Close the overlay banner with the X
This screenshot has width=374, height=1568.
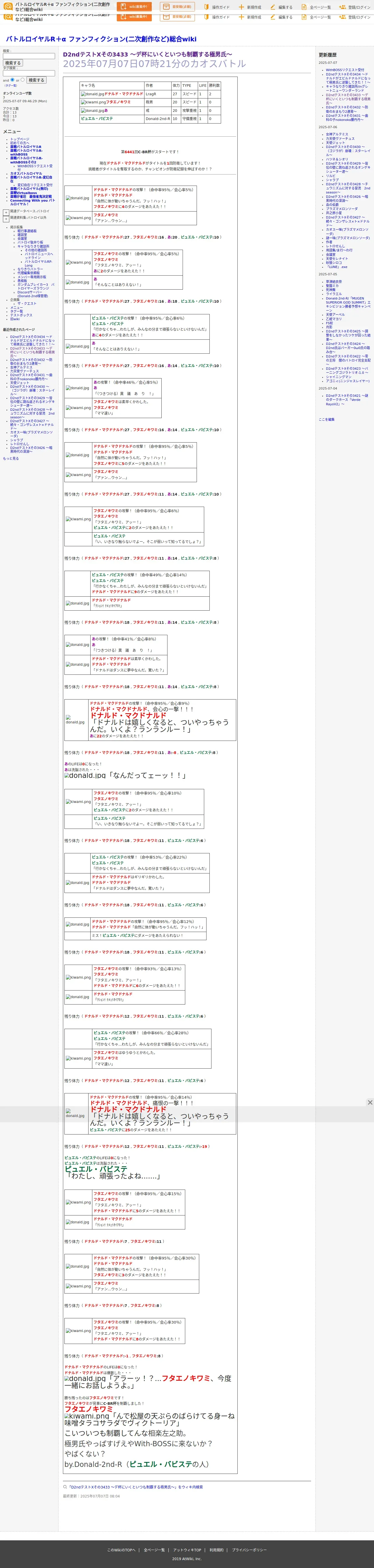370,1102
